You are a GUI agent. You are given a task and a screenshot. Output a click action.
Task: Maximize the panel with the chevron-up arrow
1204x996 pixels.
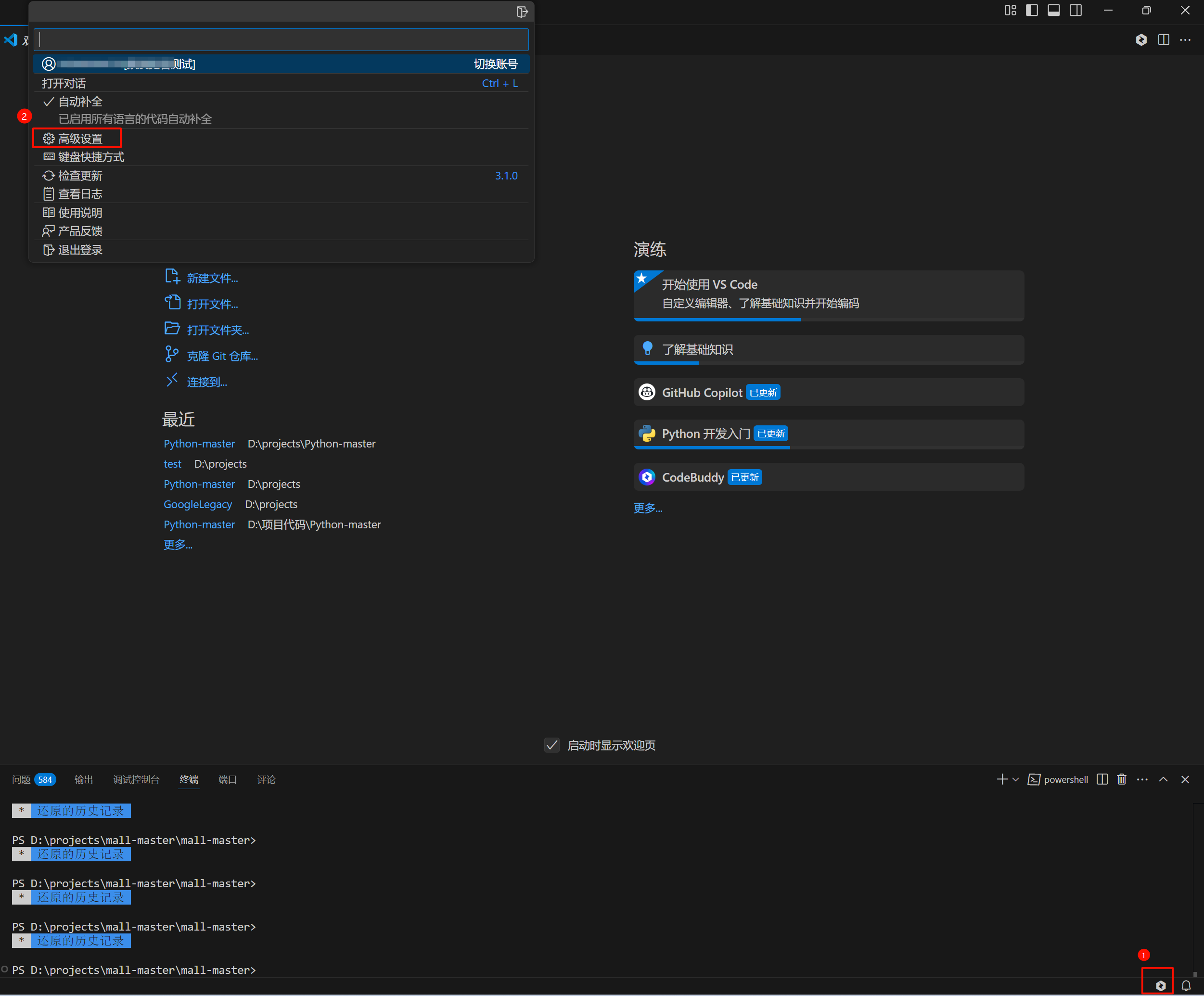point(1163,779)
